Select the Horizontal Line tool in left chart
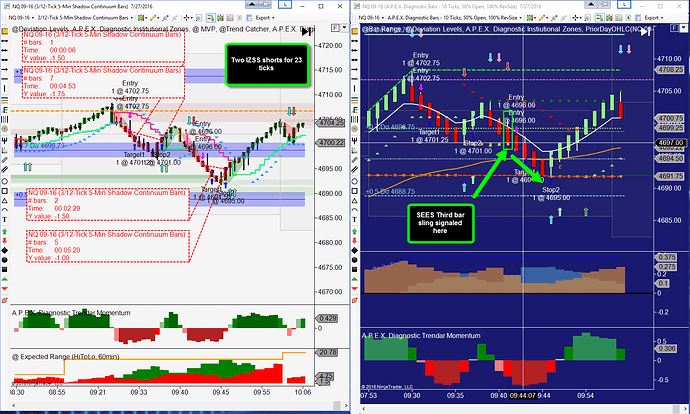The height and width of the screenshot is (414, 690). click(x=5, y=79)
